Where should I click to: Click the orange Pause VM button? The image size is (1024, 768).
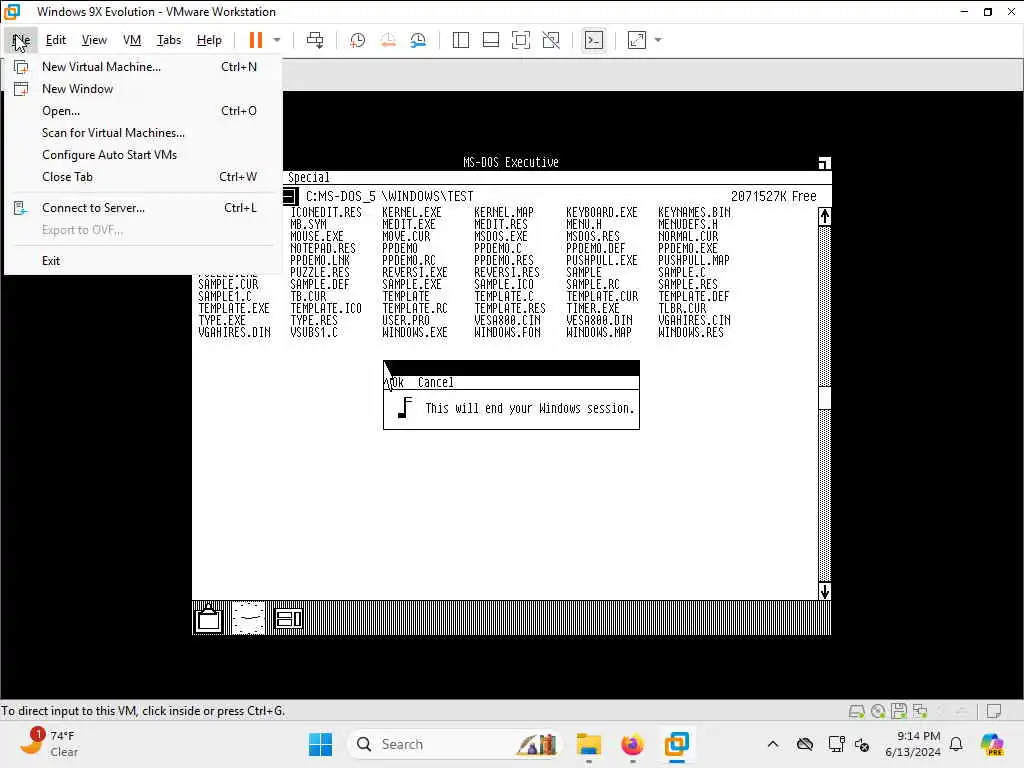coord(255,40)
